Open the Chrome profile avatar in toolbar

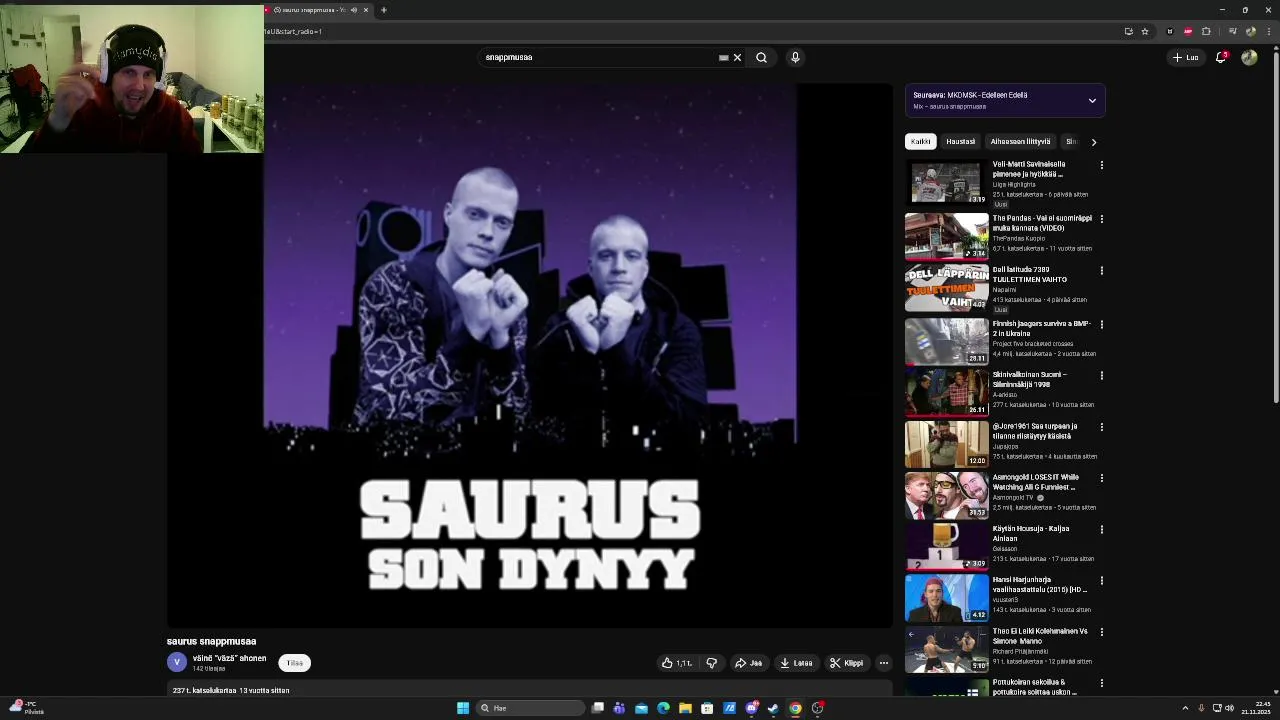[x=1251, y=31]
